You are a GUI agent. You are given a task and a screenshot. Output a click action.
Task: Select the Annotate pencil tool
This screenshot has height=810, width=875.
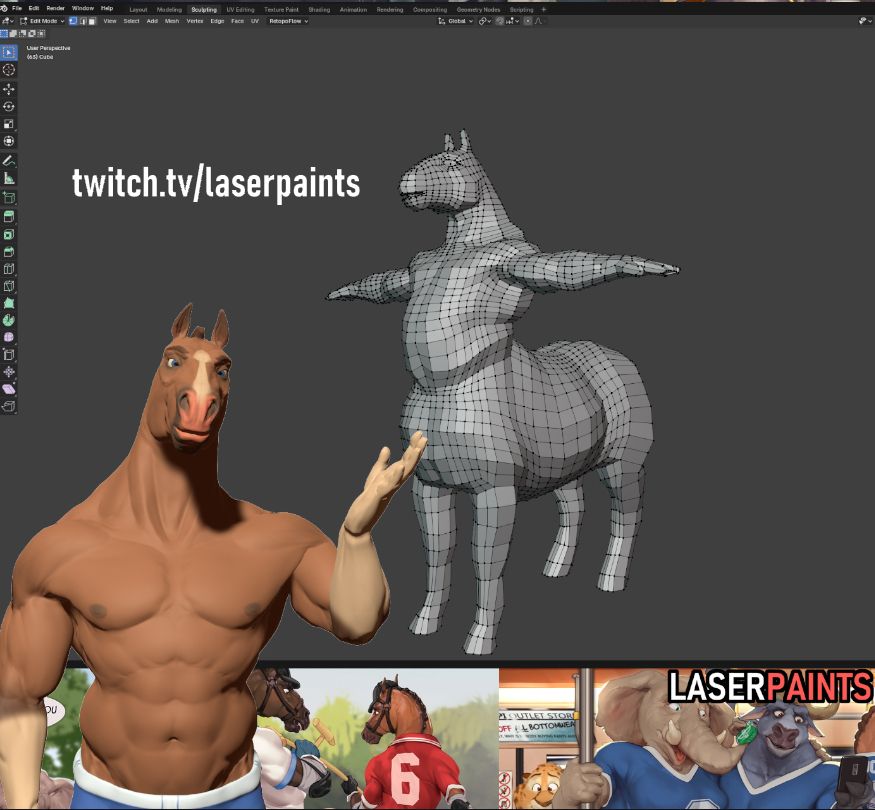click(8, 161)
